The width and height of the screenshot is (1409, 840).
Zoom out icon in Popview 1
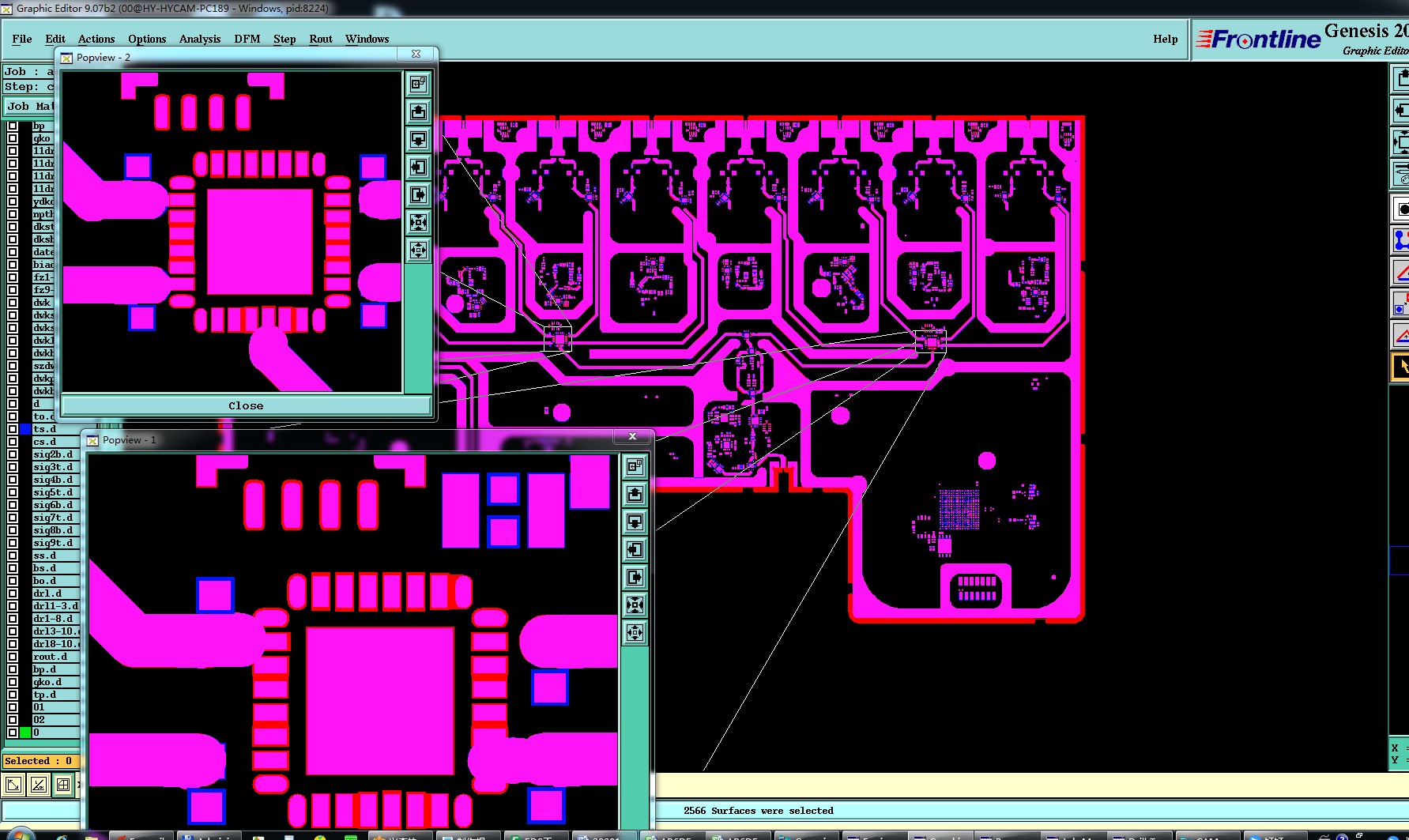[x=635, y=632]
